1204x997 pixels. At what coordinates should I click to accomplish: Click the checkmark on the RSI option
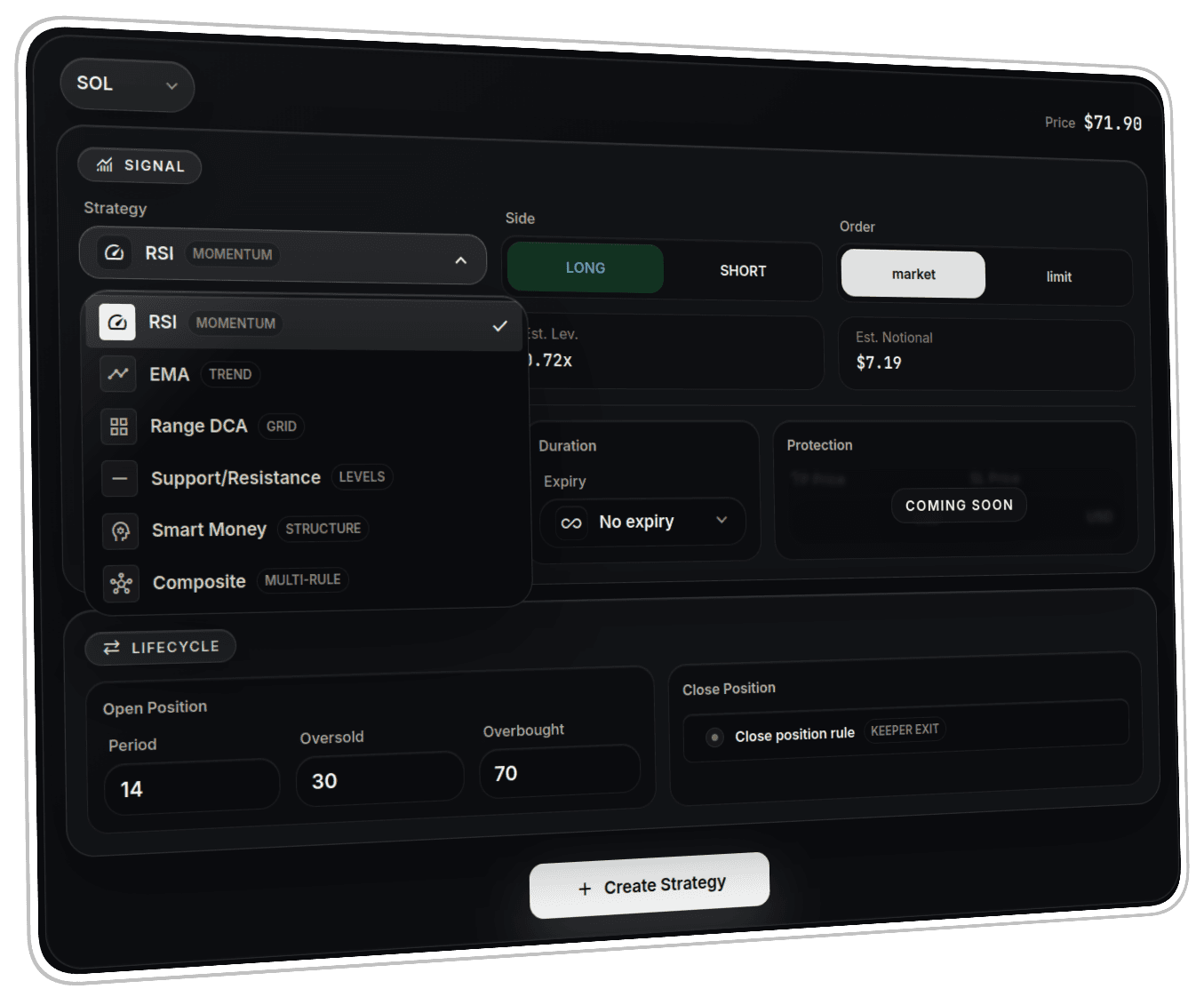(x=500, y=326)
